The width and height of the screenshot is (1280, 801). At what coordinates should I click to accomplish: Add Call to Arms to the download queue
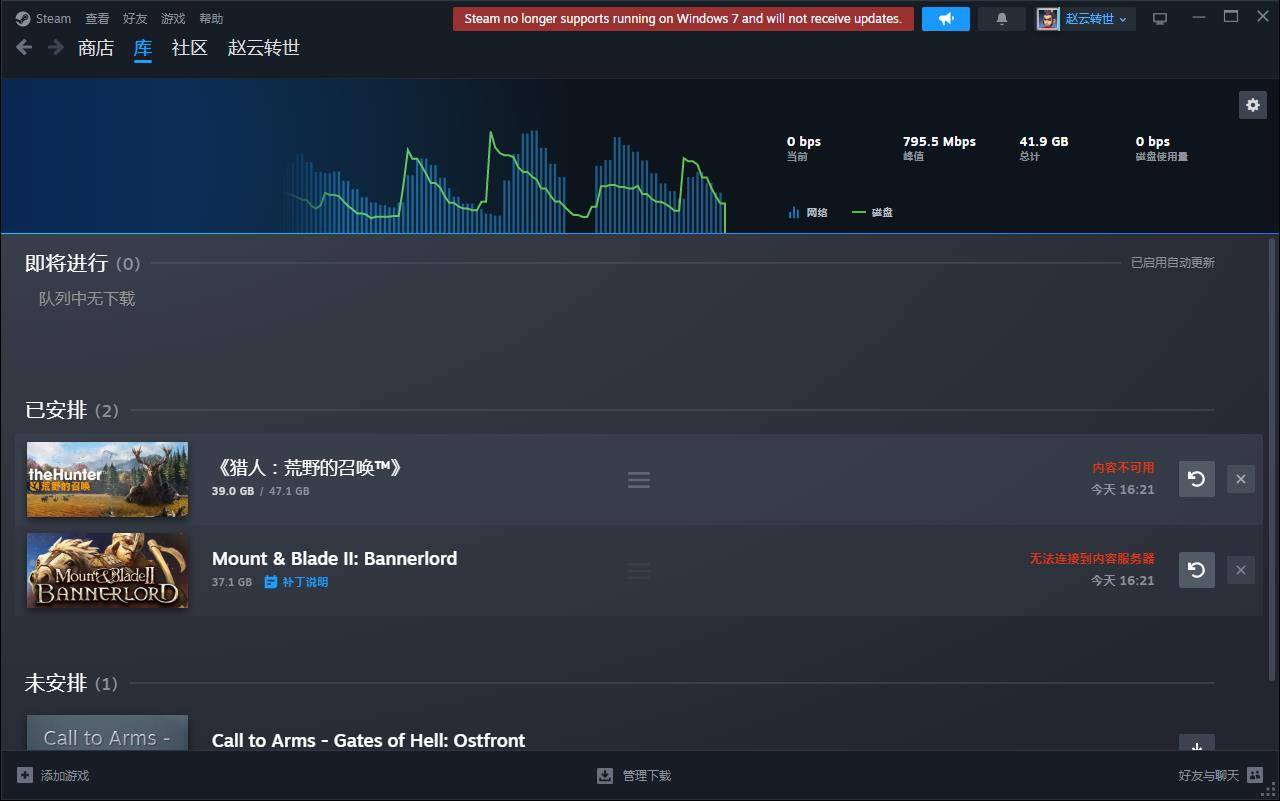[1196, 746]
